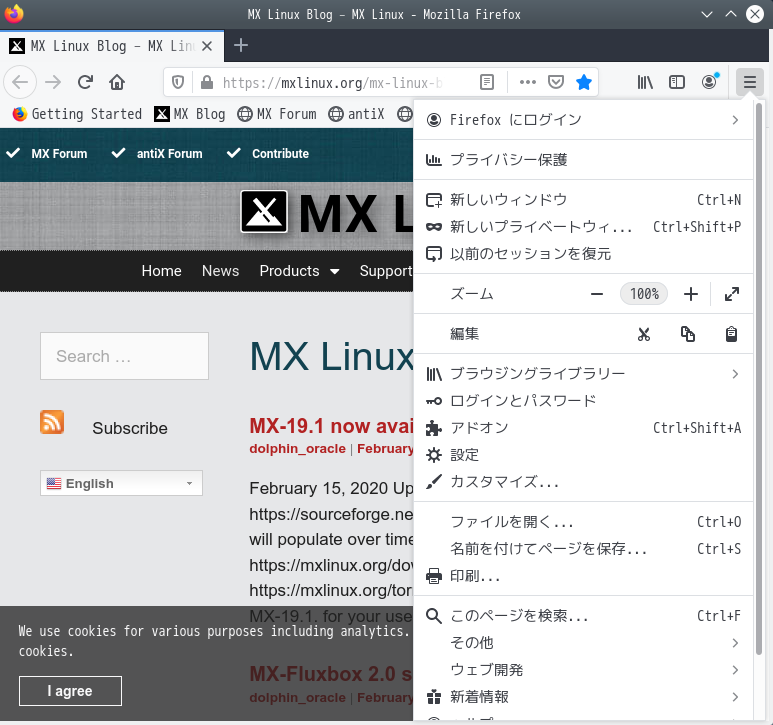Open the English language dropdown
The height and width of the screenshot is (725, 773).
click(x=121, y=483)
